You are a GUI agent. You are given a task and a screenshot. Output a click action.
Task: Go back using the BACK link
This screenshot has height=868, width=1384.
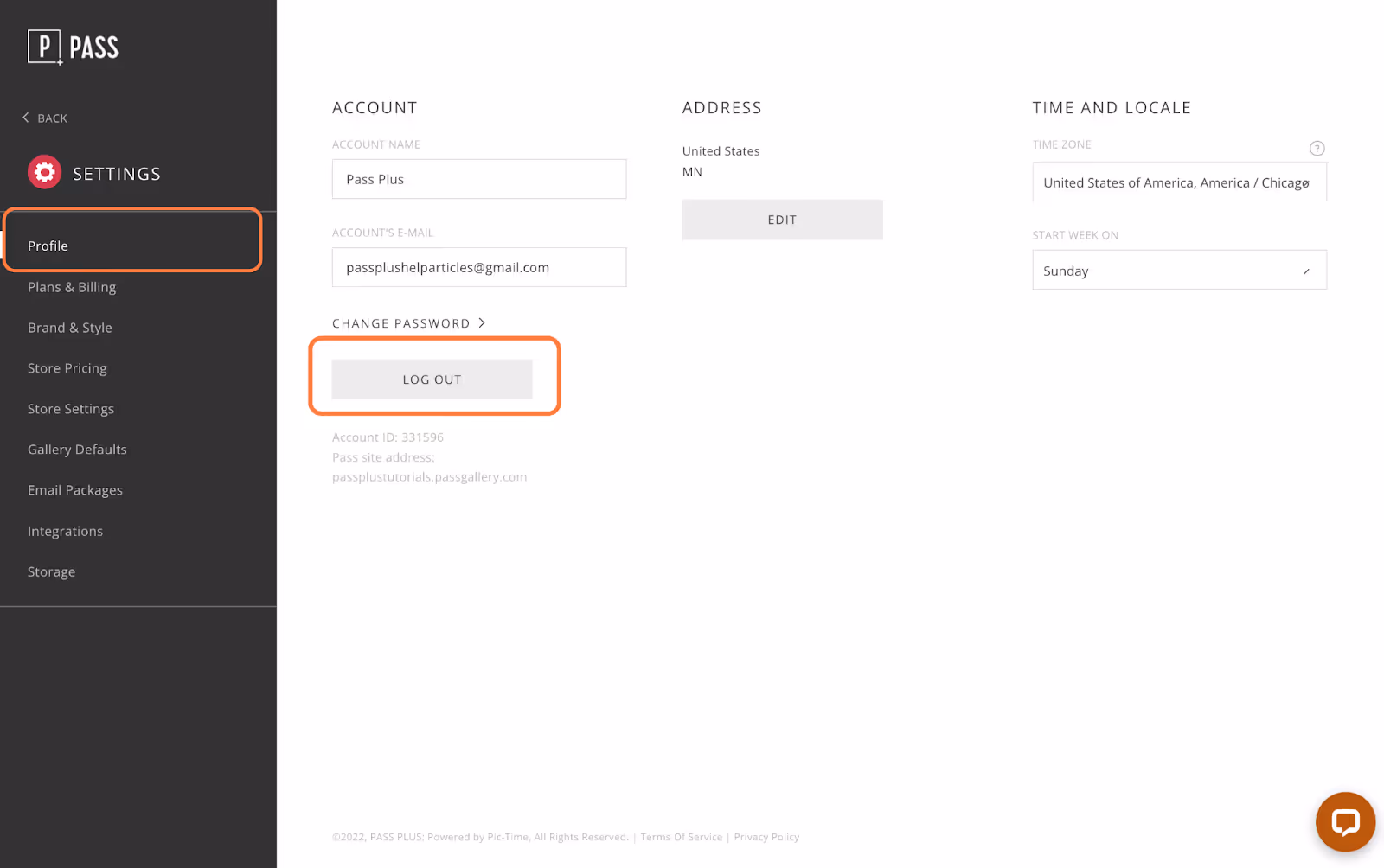[45, 118]
